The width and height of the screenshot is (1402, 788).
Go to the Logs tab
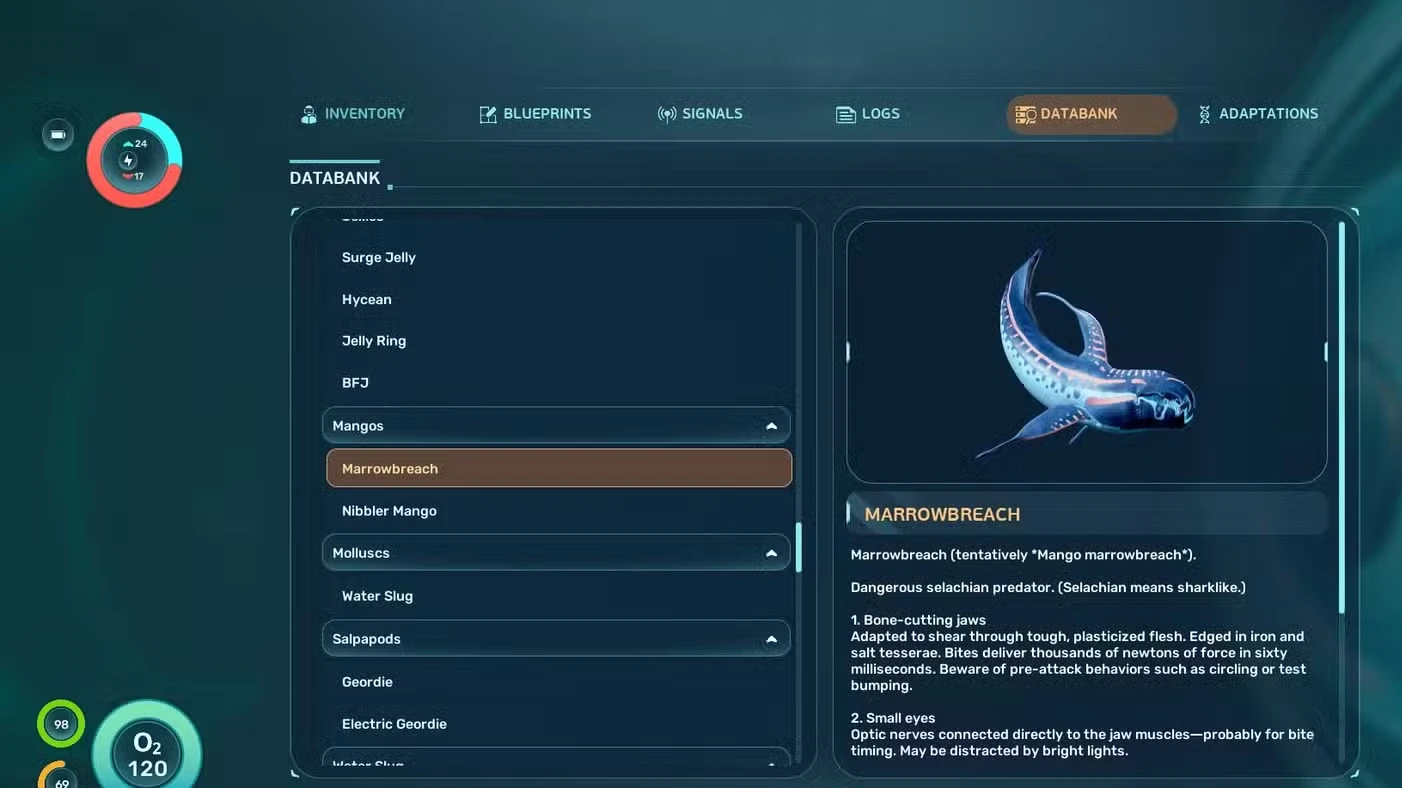coord(868,114)
